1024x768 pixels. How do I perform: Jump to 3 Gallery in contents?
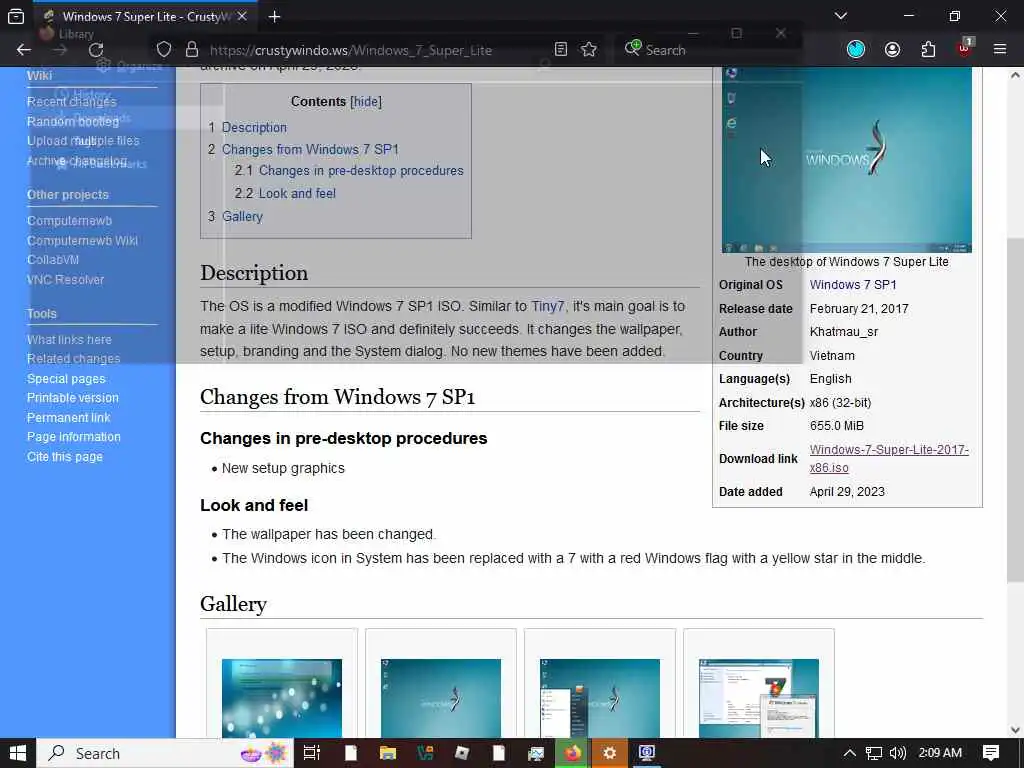235,216
